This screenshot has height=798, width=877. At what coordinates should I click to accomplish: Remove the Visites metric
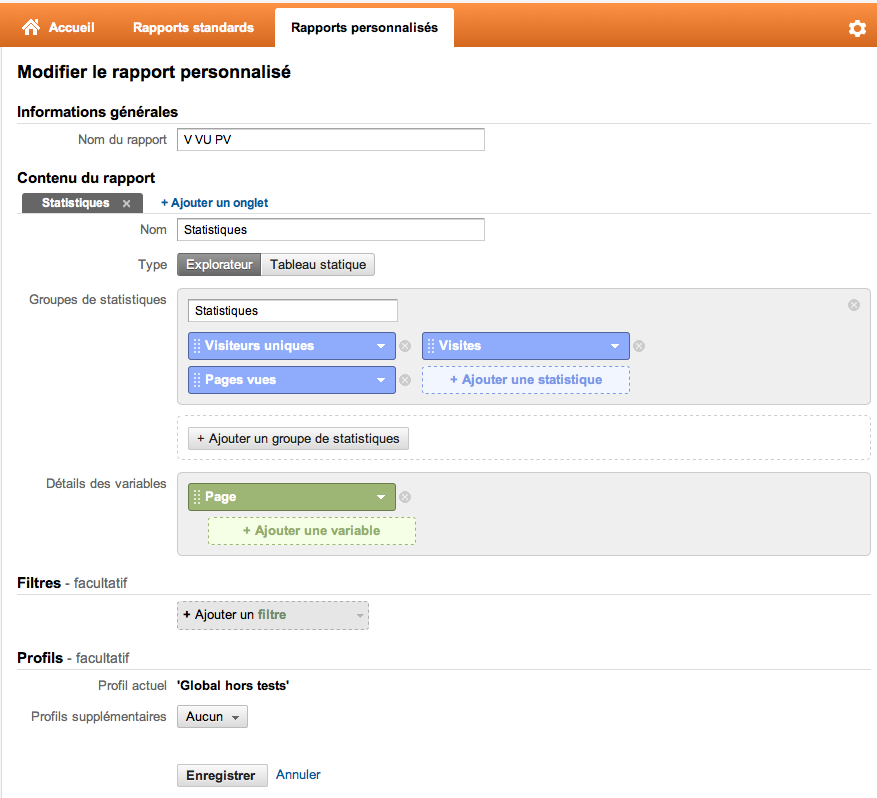pyautogui.click(x=639, y=346)
